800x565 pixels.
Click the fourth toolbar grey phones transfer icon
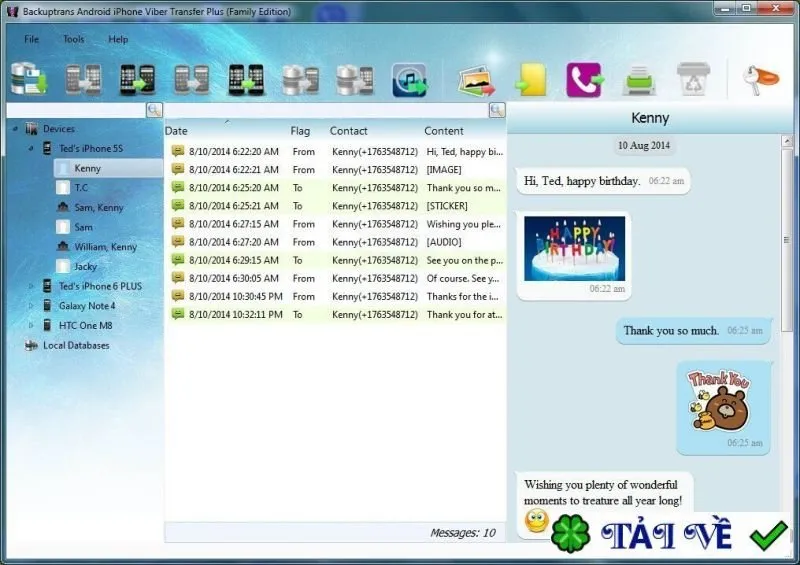click(x=191, y=79)
